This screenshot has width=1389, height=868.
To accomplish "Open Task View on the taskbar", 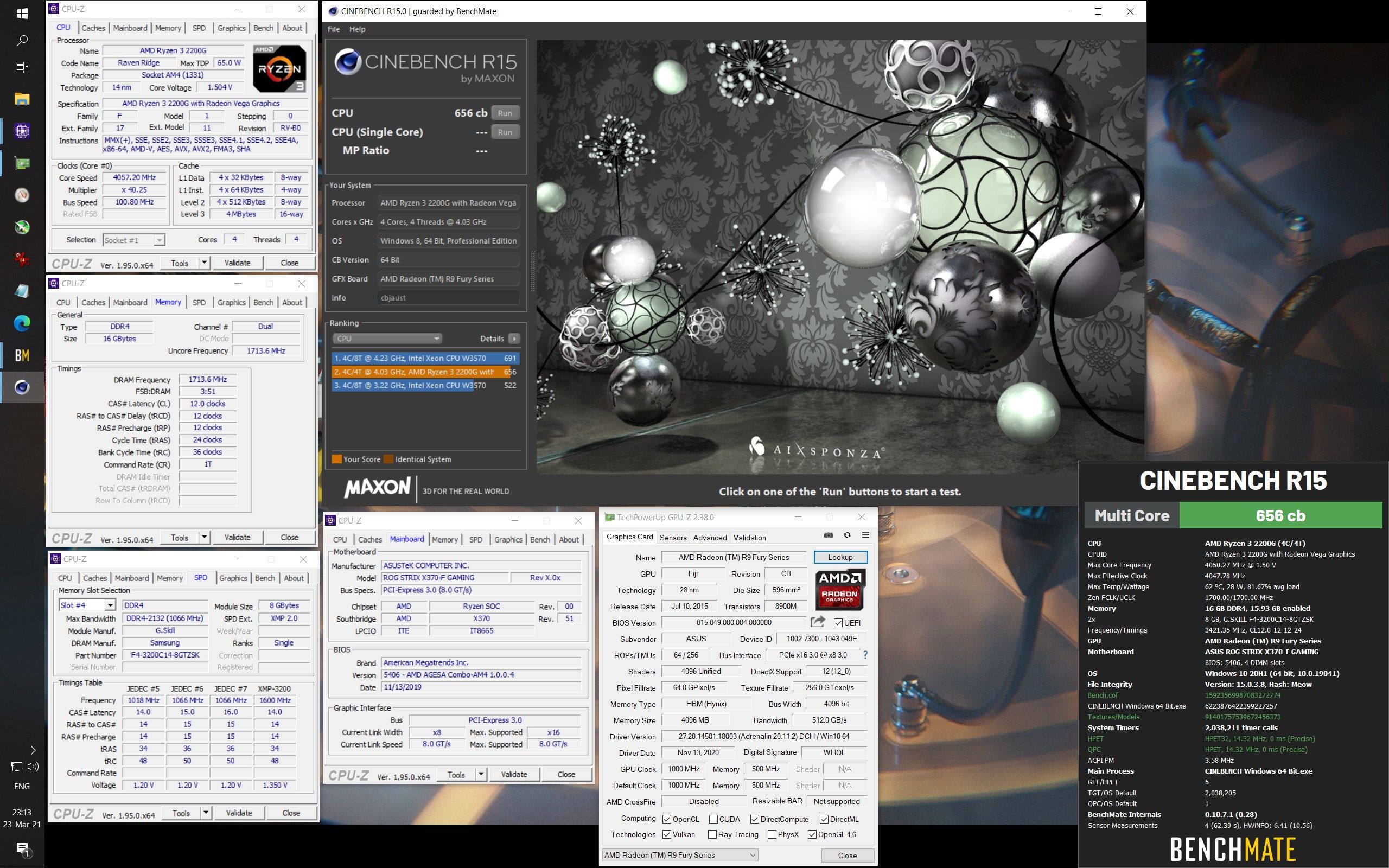I will click(22, 67).
